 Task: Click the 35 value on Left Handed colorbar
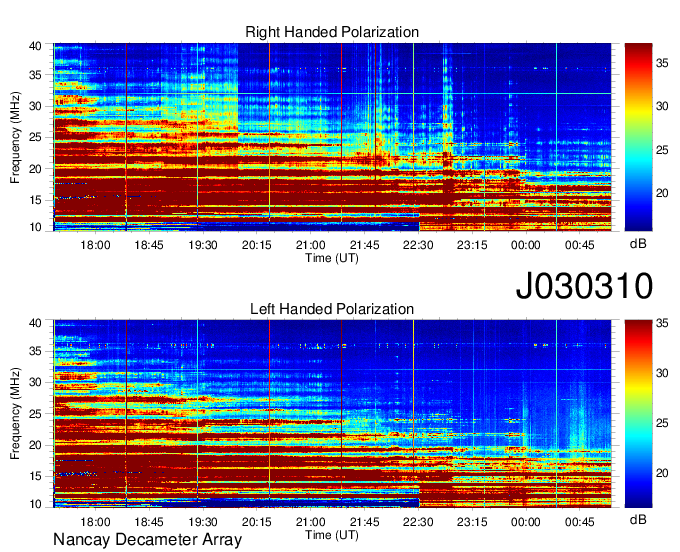click(662, 323)
